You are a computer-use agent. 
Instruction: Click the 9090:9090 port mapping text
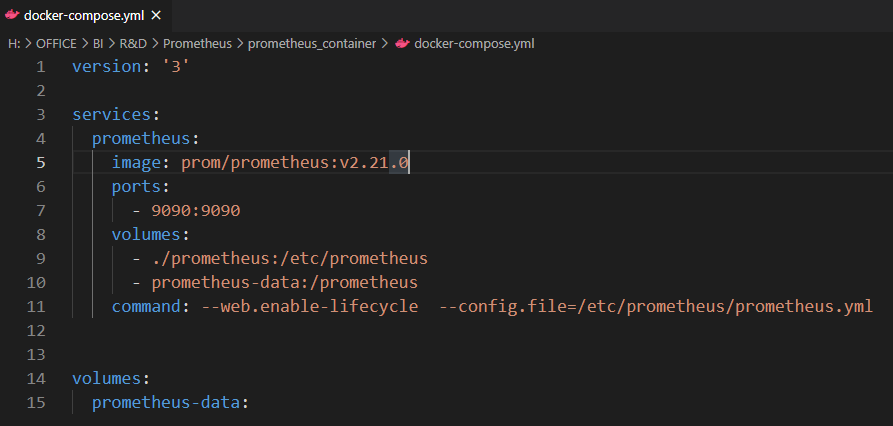coord(196,211)
